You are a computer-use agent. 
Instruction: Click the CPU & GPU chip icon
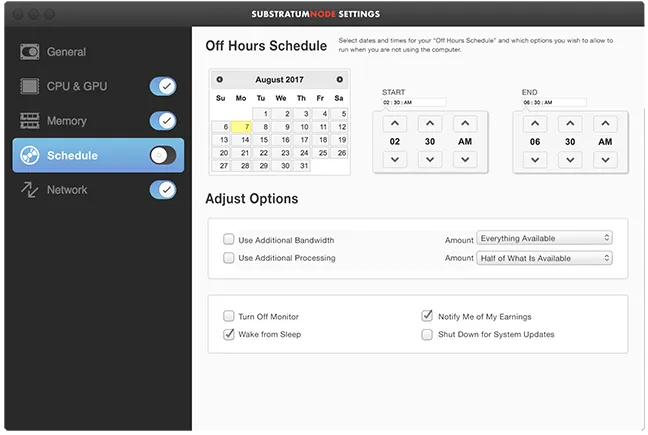[x=30, y=86]
